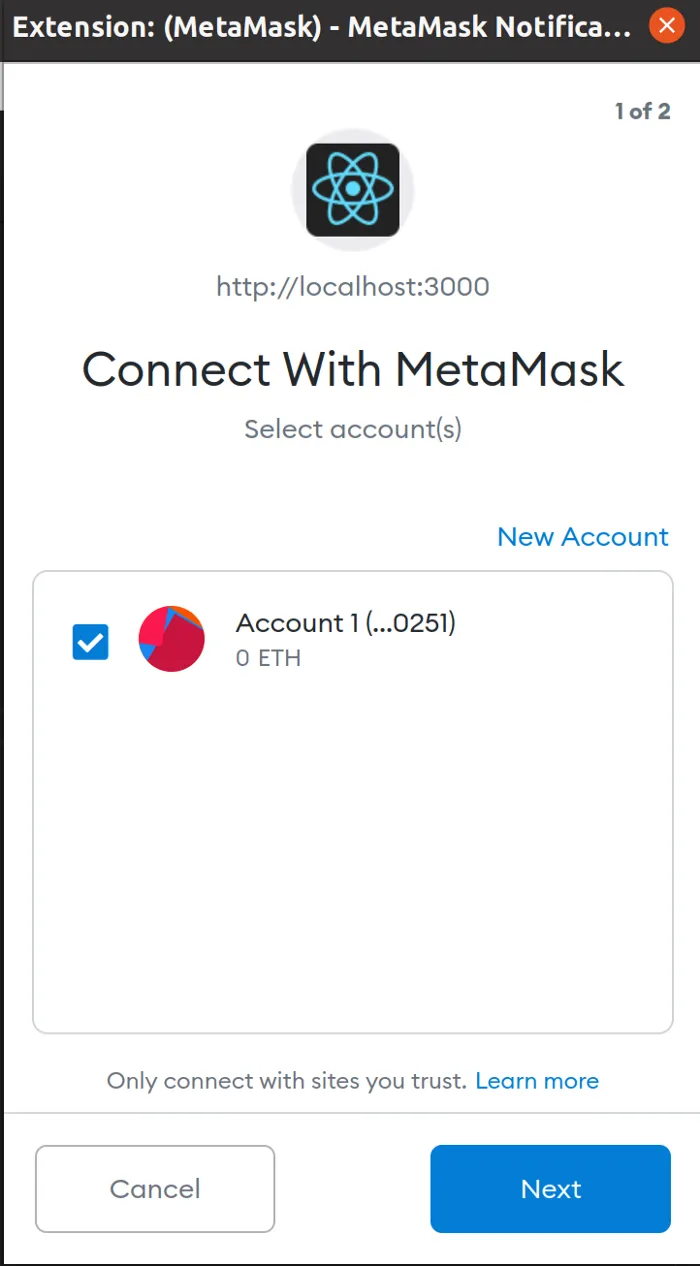
Task: Click the circular identicon beside Account 1
Action: tap(171, 638)
